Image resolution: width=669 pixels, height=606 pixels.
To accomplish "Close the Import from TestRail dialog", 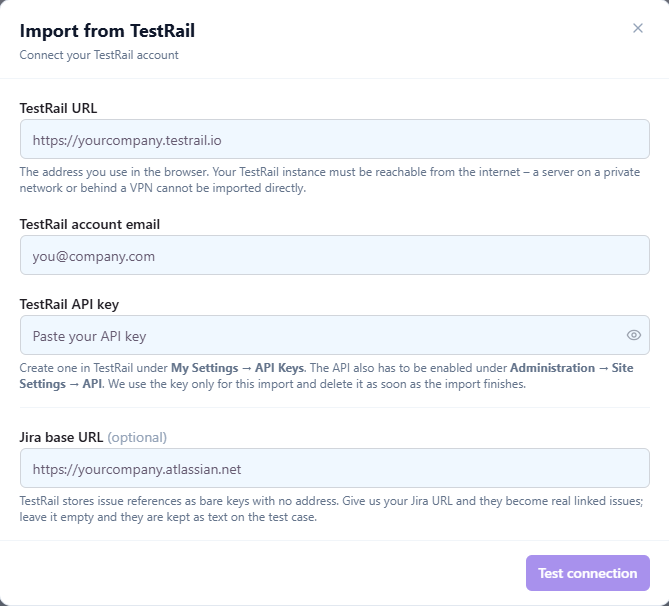I will point(637,28).
